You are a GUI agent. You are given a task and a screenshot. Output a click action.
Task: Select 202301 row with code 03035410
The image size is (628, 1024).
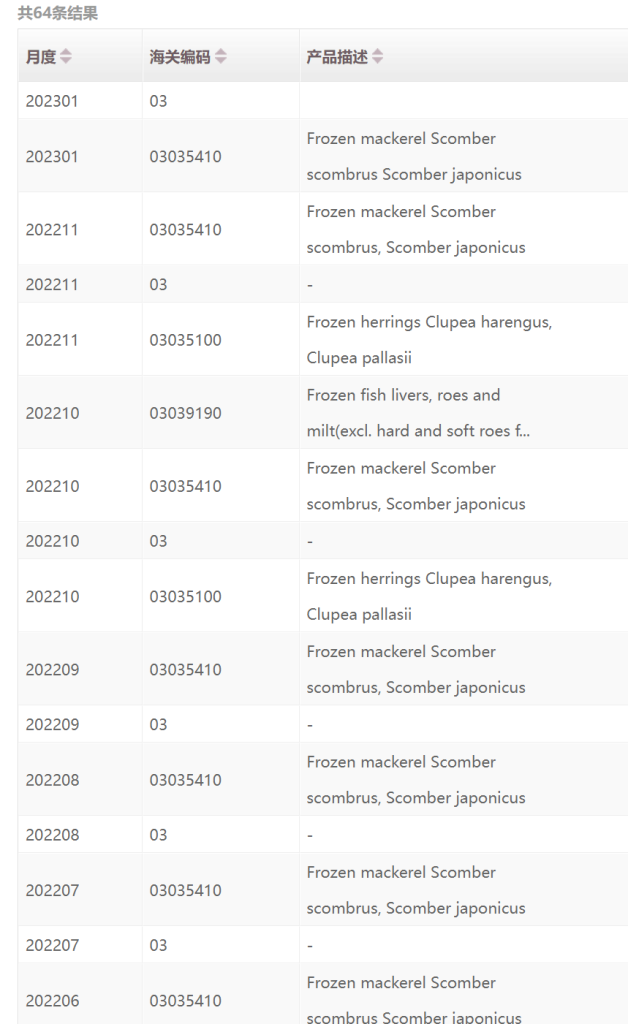[323, 156]
